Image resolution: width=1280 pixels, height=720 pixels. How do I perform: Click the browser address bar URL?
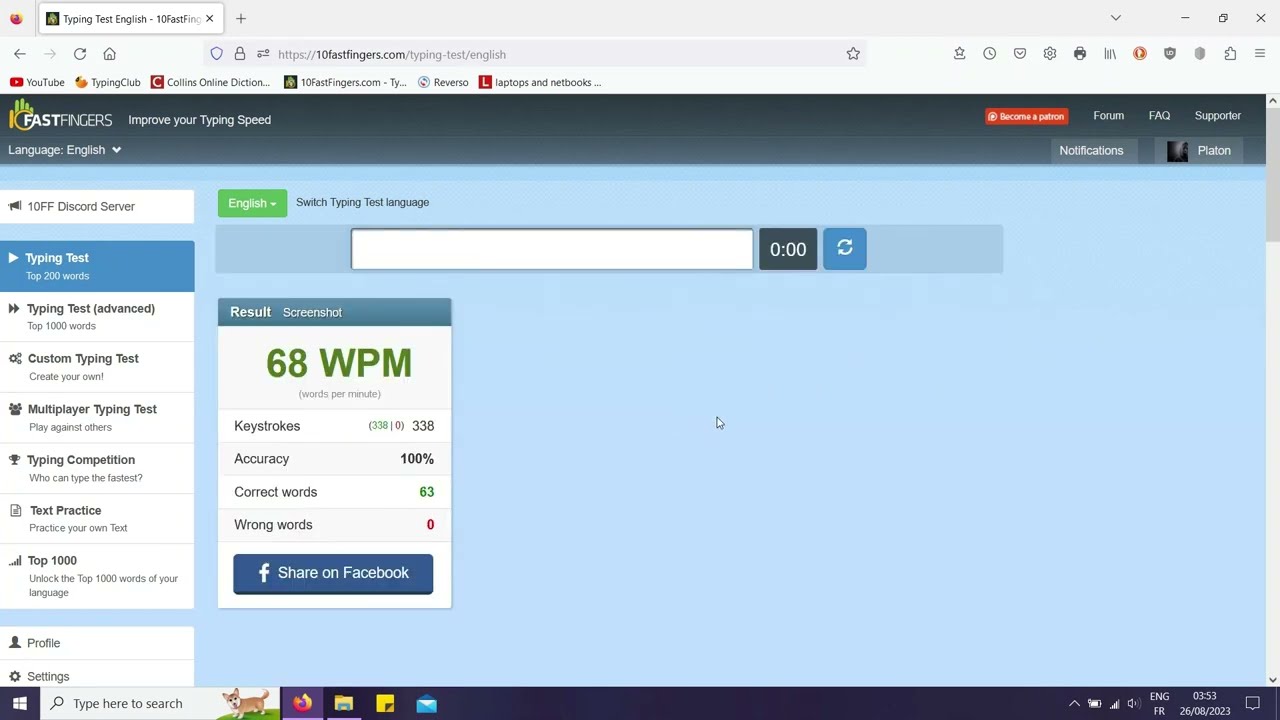tap(392, 54)
